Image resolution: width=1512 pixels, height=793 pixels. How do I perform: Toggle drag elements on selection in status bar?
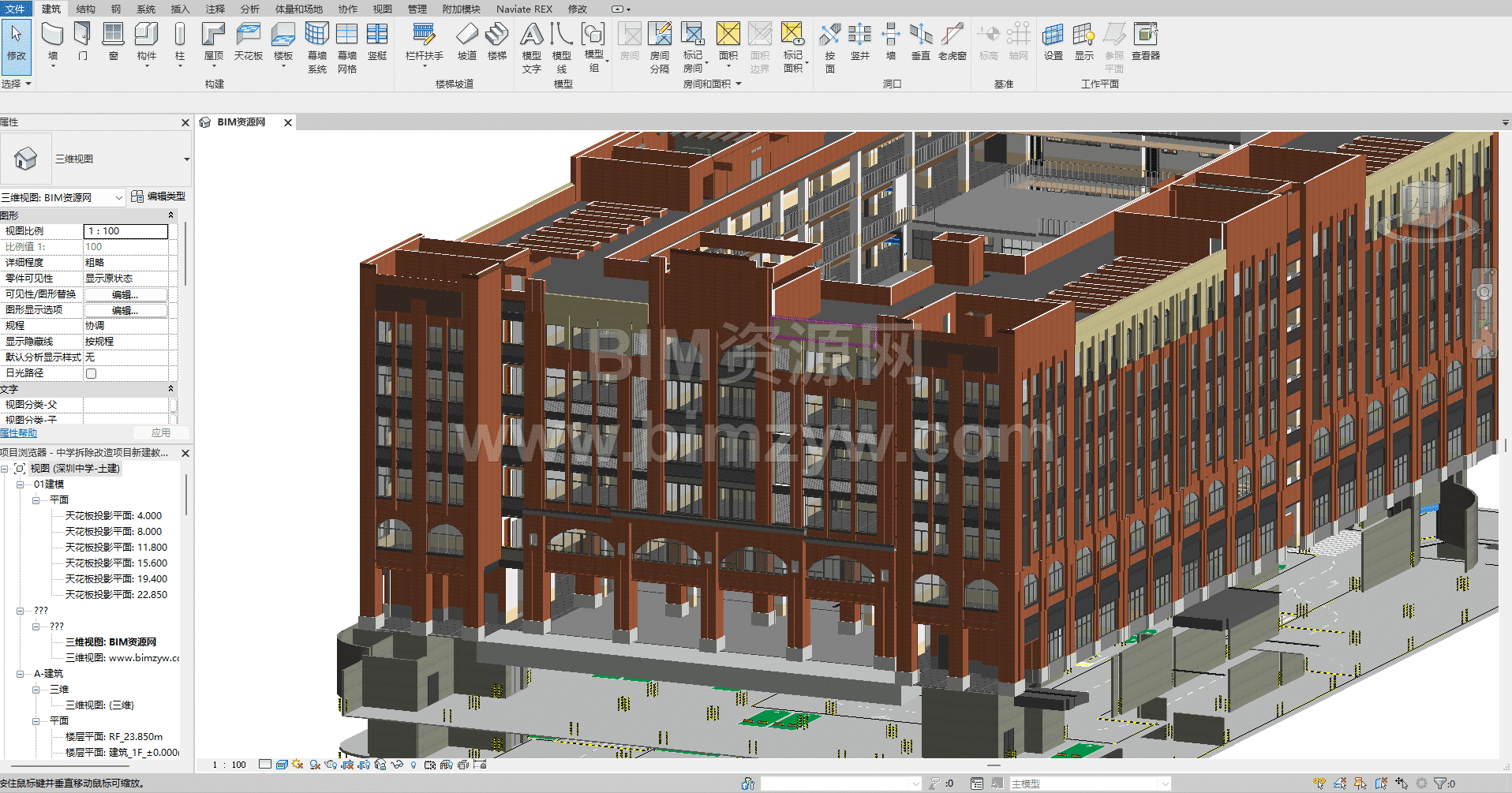coord(1402,784)
